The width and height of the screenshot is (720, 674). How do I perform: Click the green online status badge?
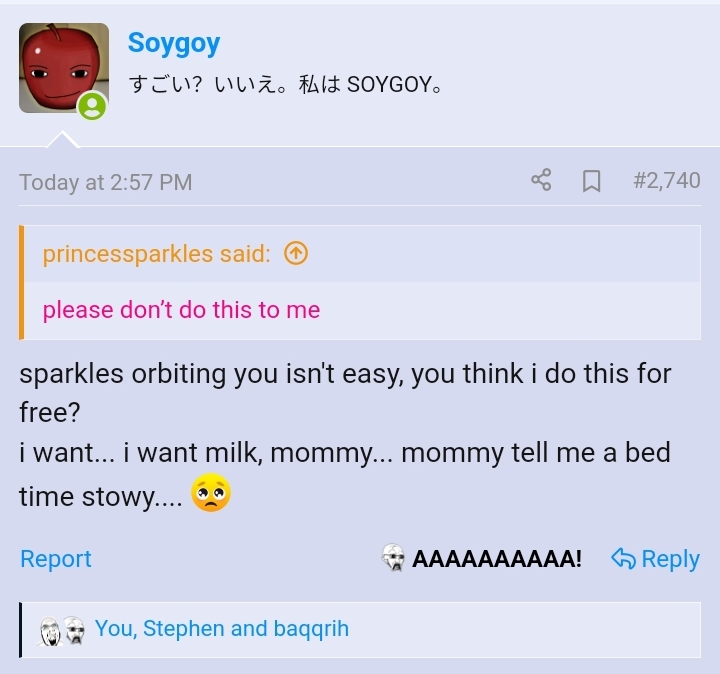click(x=92, y=107)
